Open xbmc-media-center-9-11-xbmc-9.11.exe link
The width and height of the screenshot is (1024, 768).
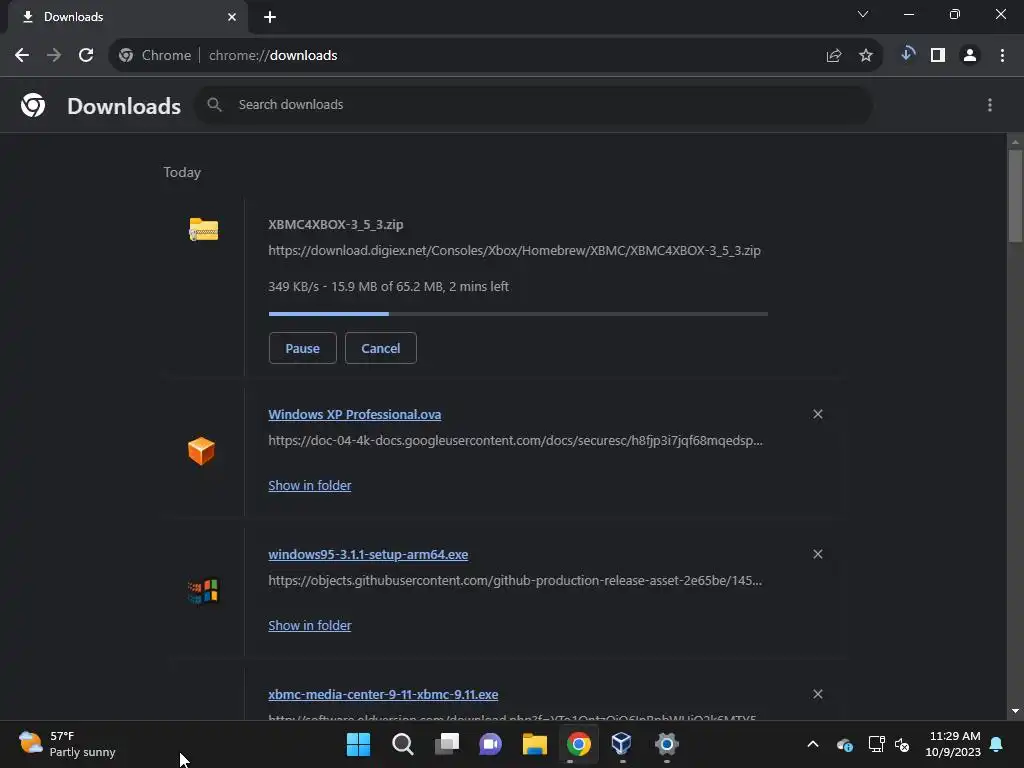pyautogui.click(x=383, y=694)
